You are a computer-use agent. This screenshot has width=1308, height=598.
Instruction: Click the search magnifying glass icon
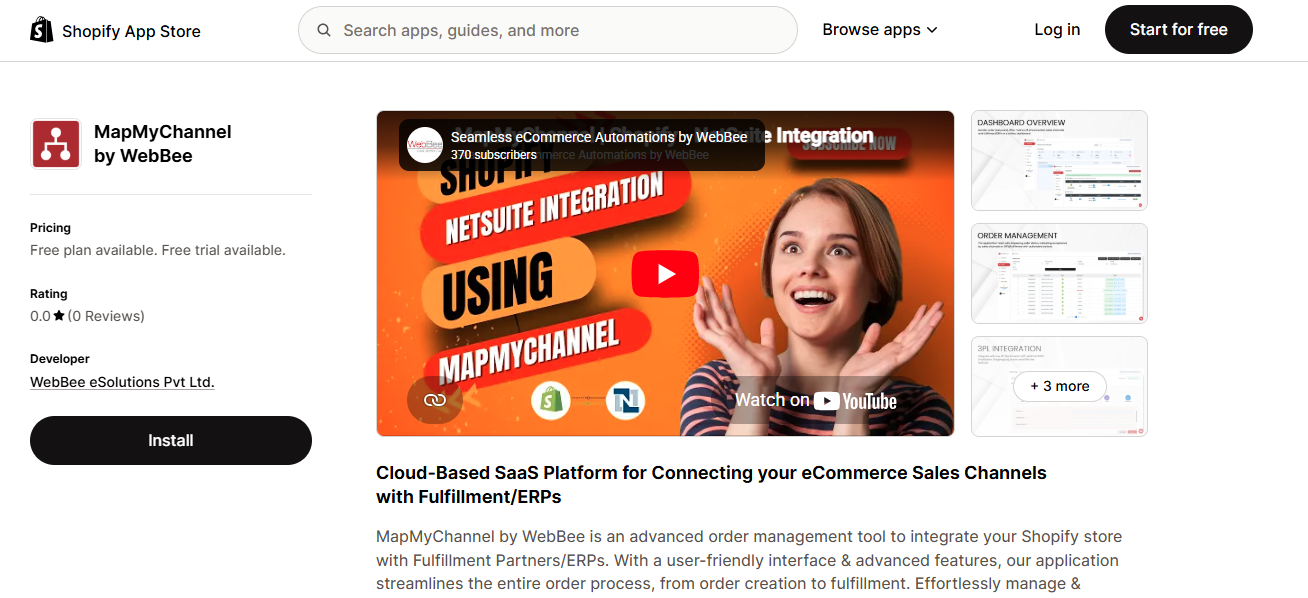point(323,30)
